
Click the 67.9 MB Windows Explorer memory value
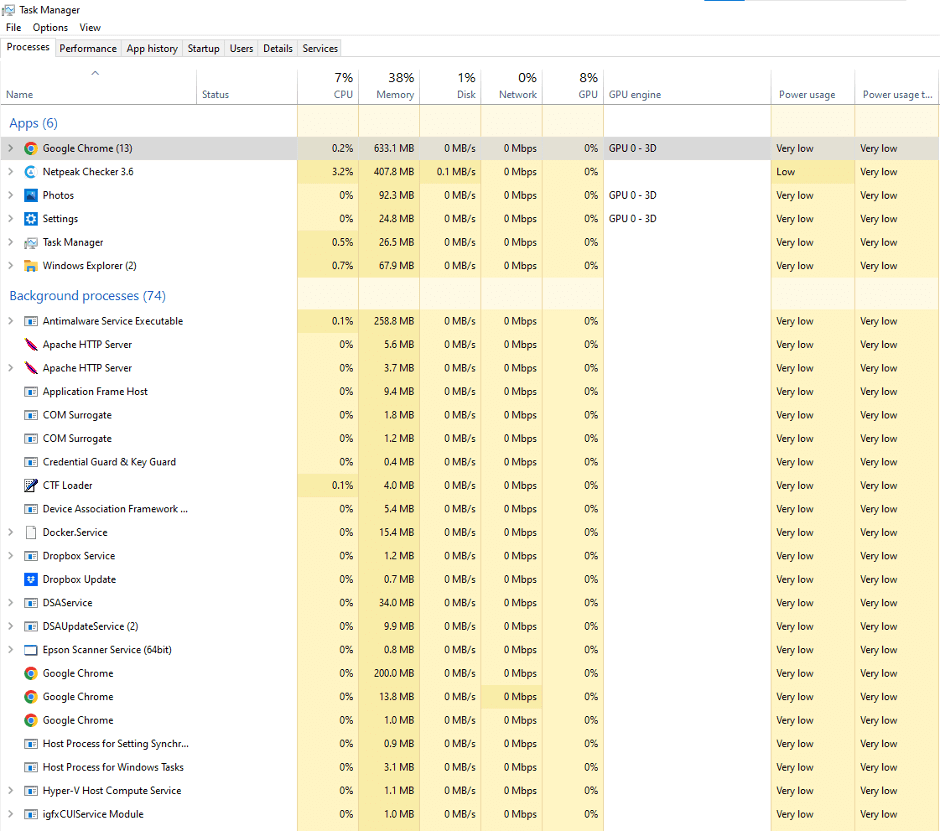coord(396,266)
